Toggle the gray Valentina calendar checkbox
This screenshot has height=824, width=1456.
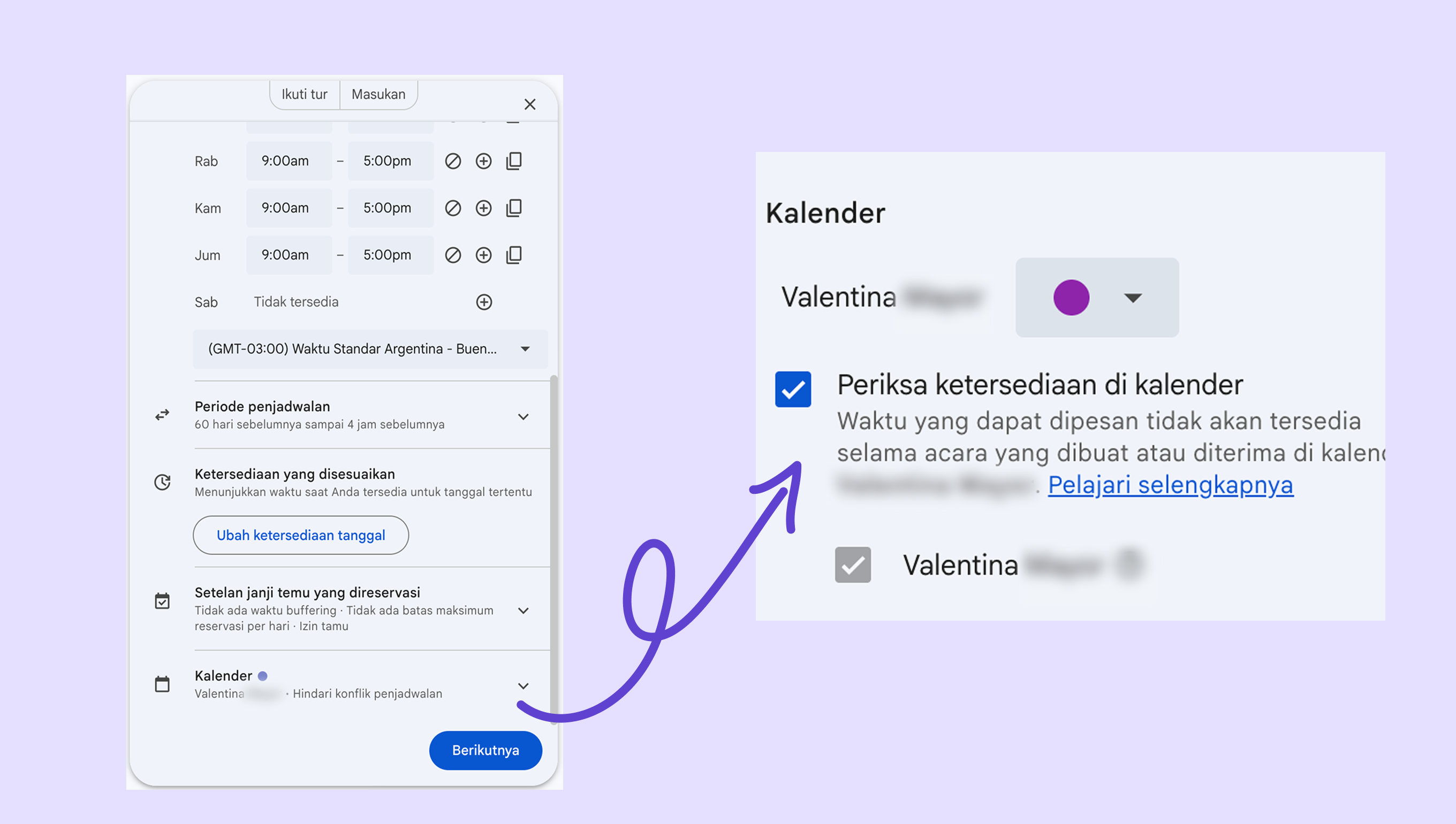[853, 565]
